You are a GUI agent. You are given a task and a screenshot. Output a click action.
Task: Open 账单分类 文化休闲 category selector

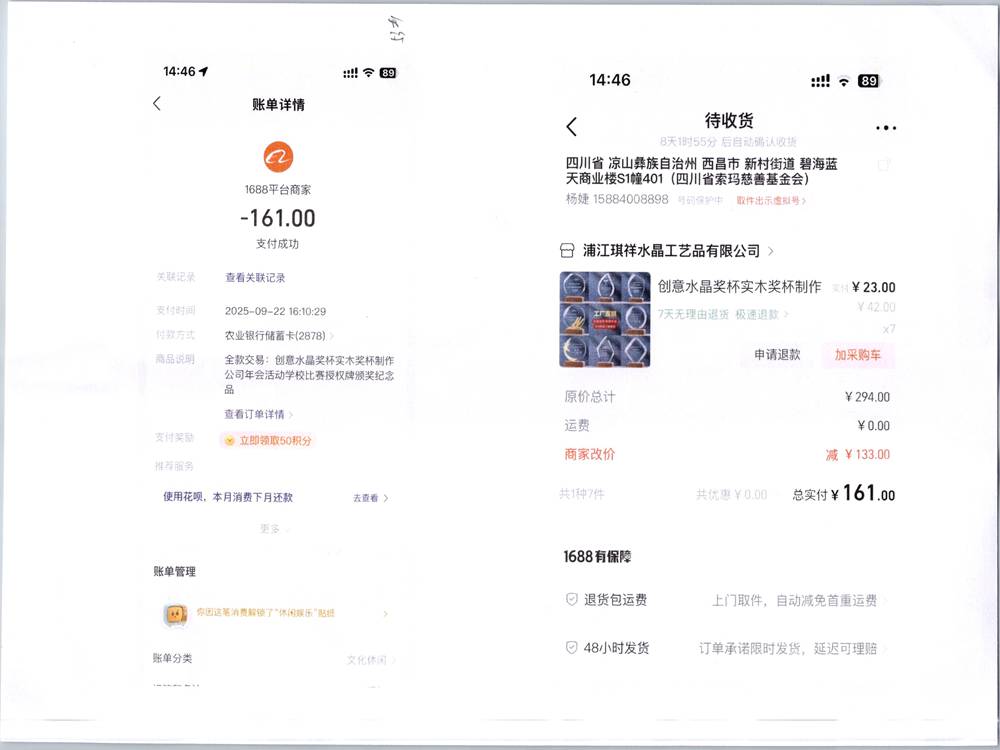tap(371, 660)
